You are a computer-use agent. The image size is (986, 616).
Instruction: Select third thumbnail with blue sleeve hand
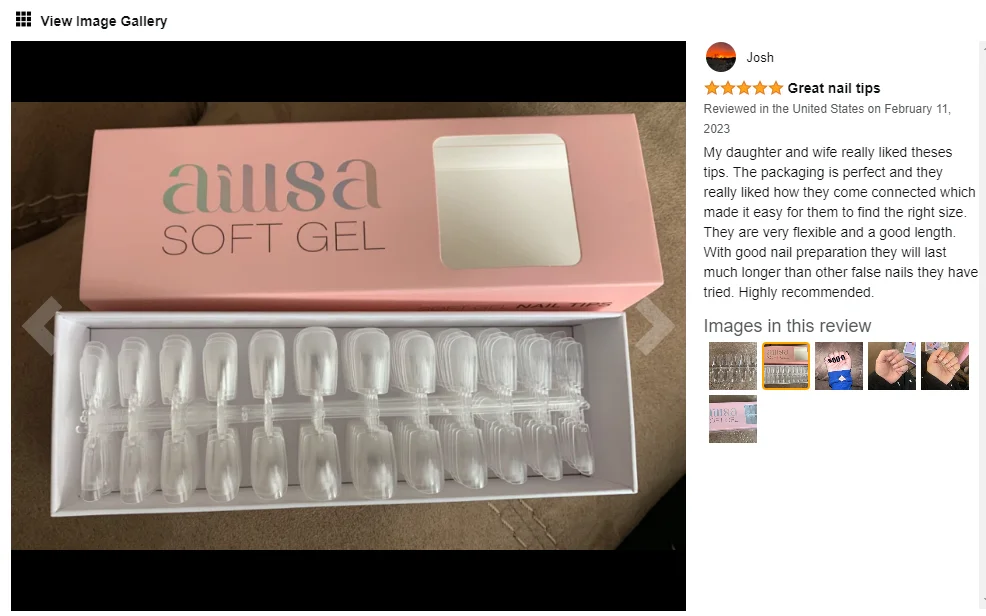[839, 366]
